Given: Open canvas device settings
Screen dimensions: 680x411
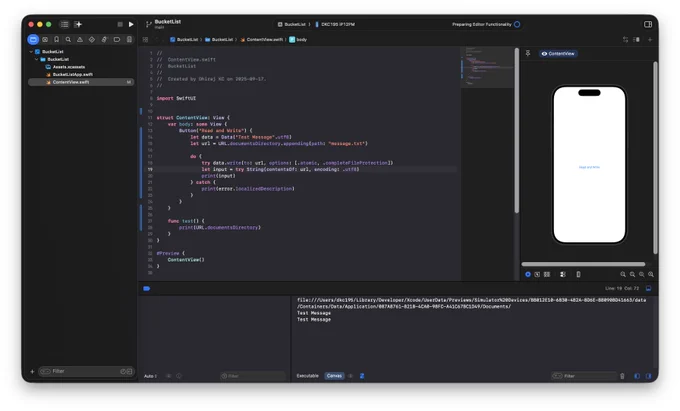Looking at the screenshot, I should [x=563, y=274].
